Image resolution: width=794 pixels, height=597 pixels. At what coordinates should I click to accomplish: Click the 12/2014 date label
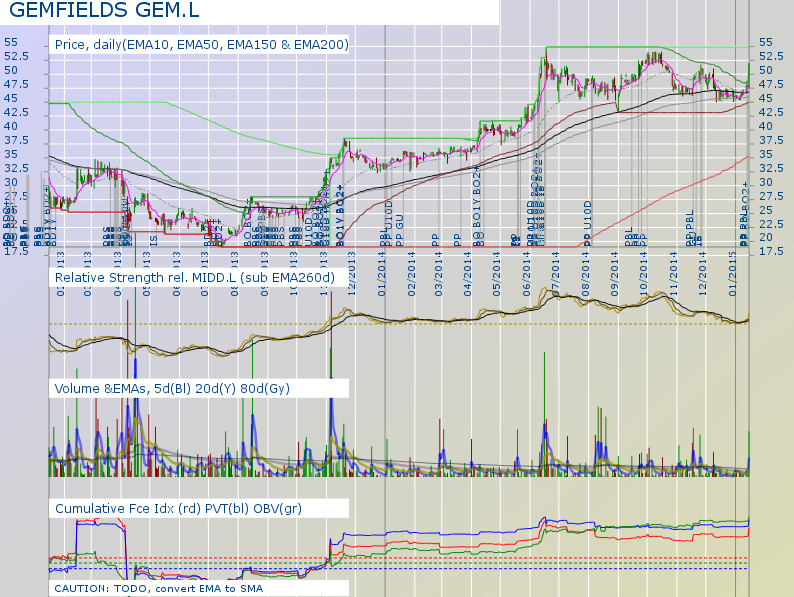point(702,274)
